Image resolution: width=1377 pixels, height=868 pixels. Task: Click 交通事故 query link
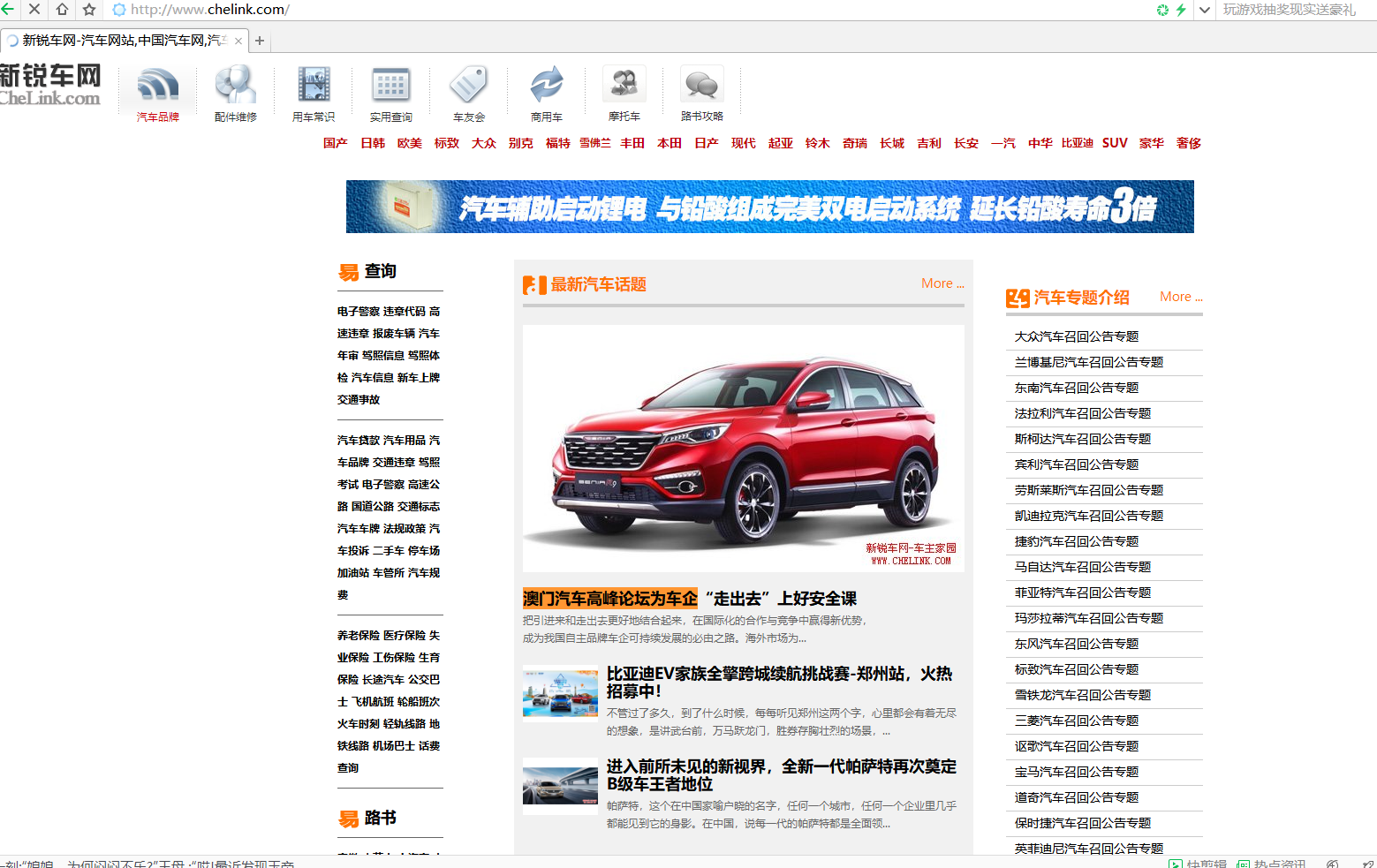[x=359, y=400]
